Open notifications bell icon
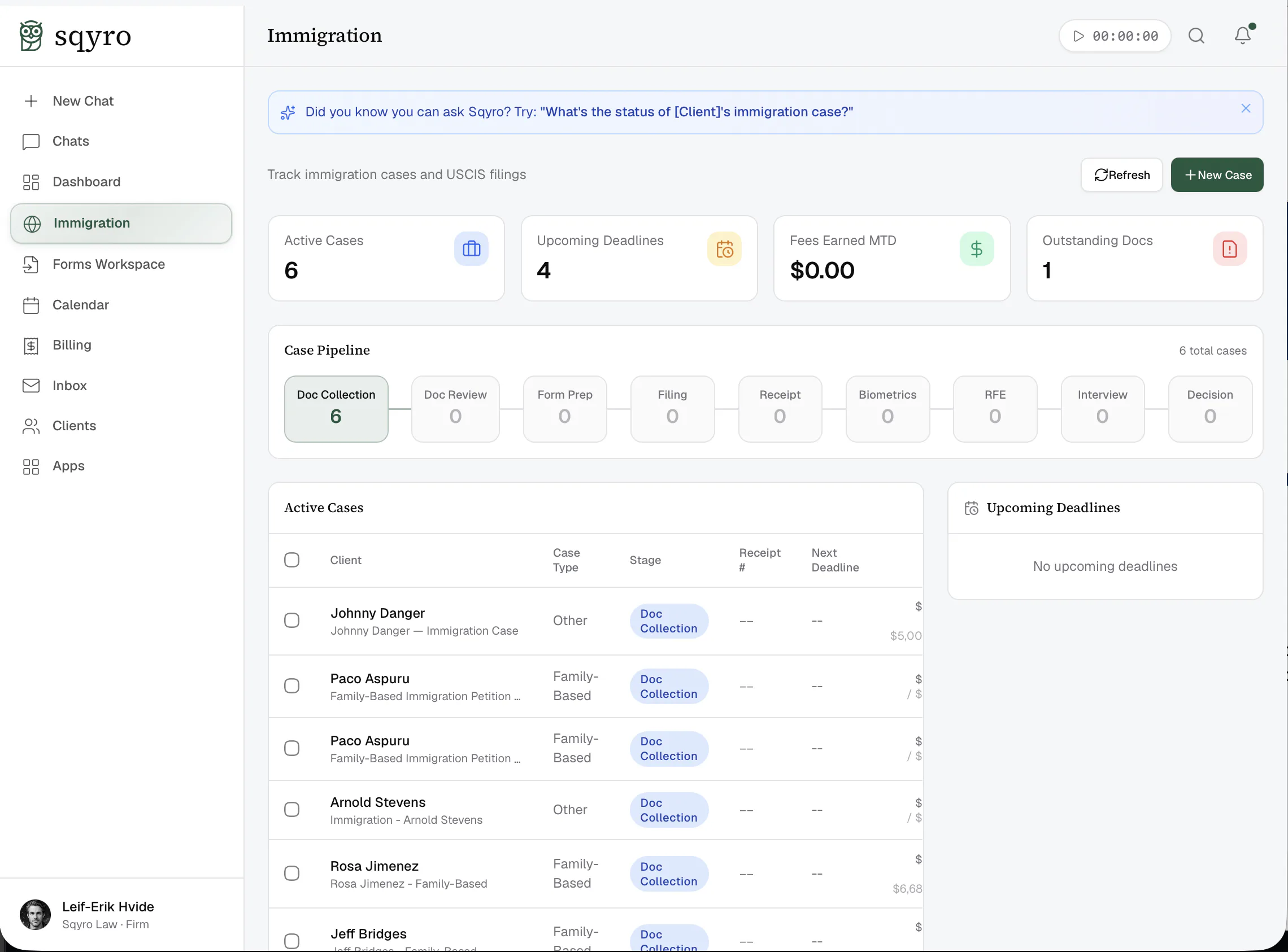Image resolution: width=1288 pixels, height=952 pixels. click(x=1242, y=36)
